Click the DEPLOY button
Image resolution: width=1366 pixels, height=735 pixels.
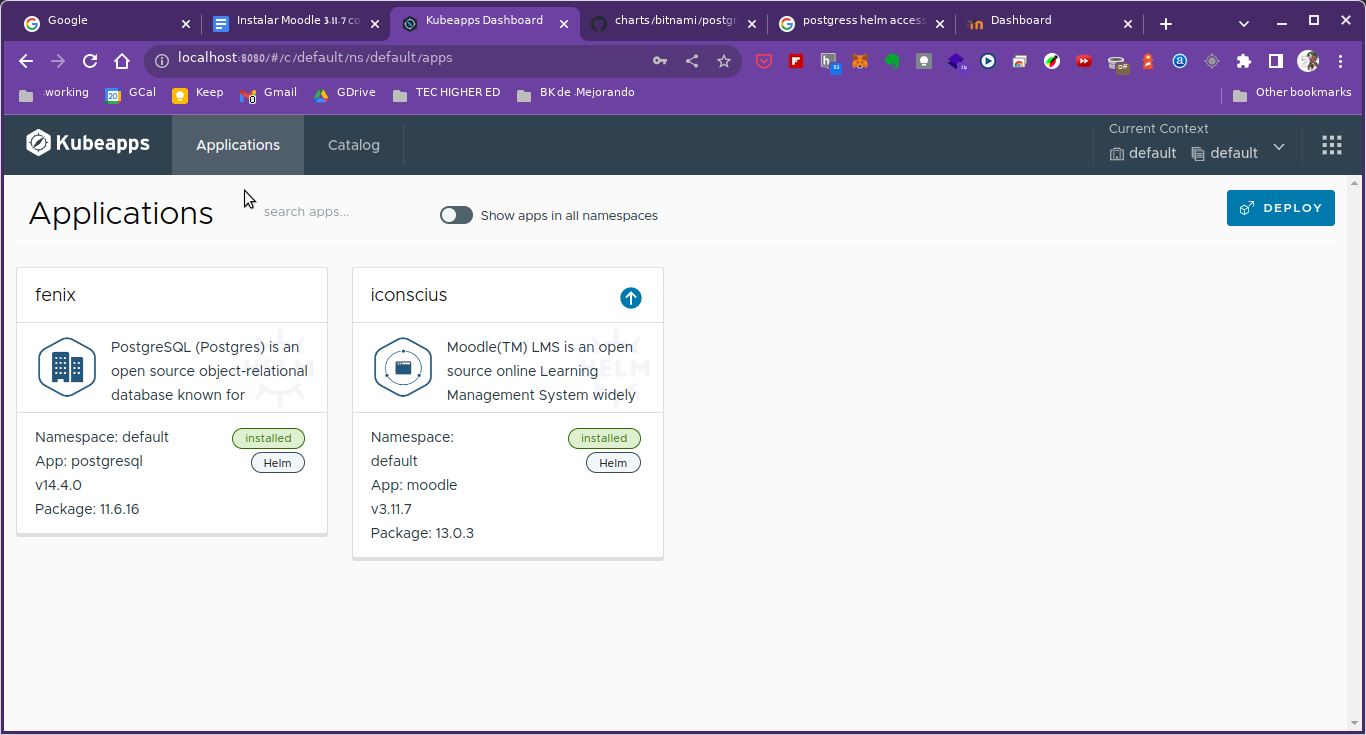pos(1280,208)
